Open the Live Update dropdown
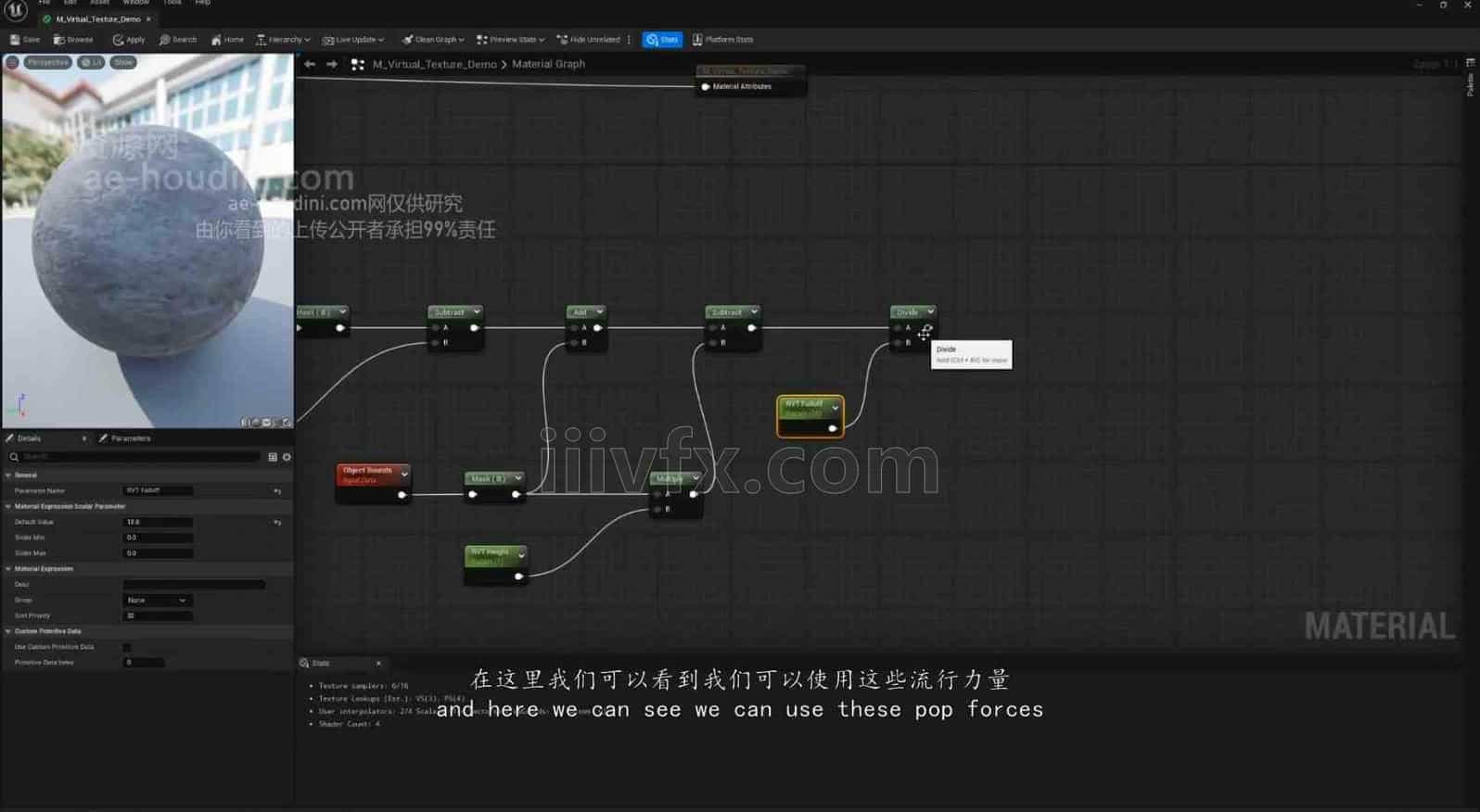 pyautogui.click(x=352, y=40)
